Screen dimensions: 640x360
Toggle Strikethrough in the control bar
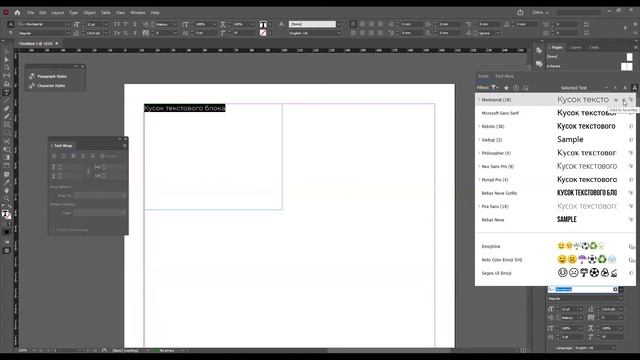[x=135, y=33]
